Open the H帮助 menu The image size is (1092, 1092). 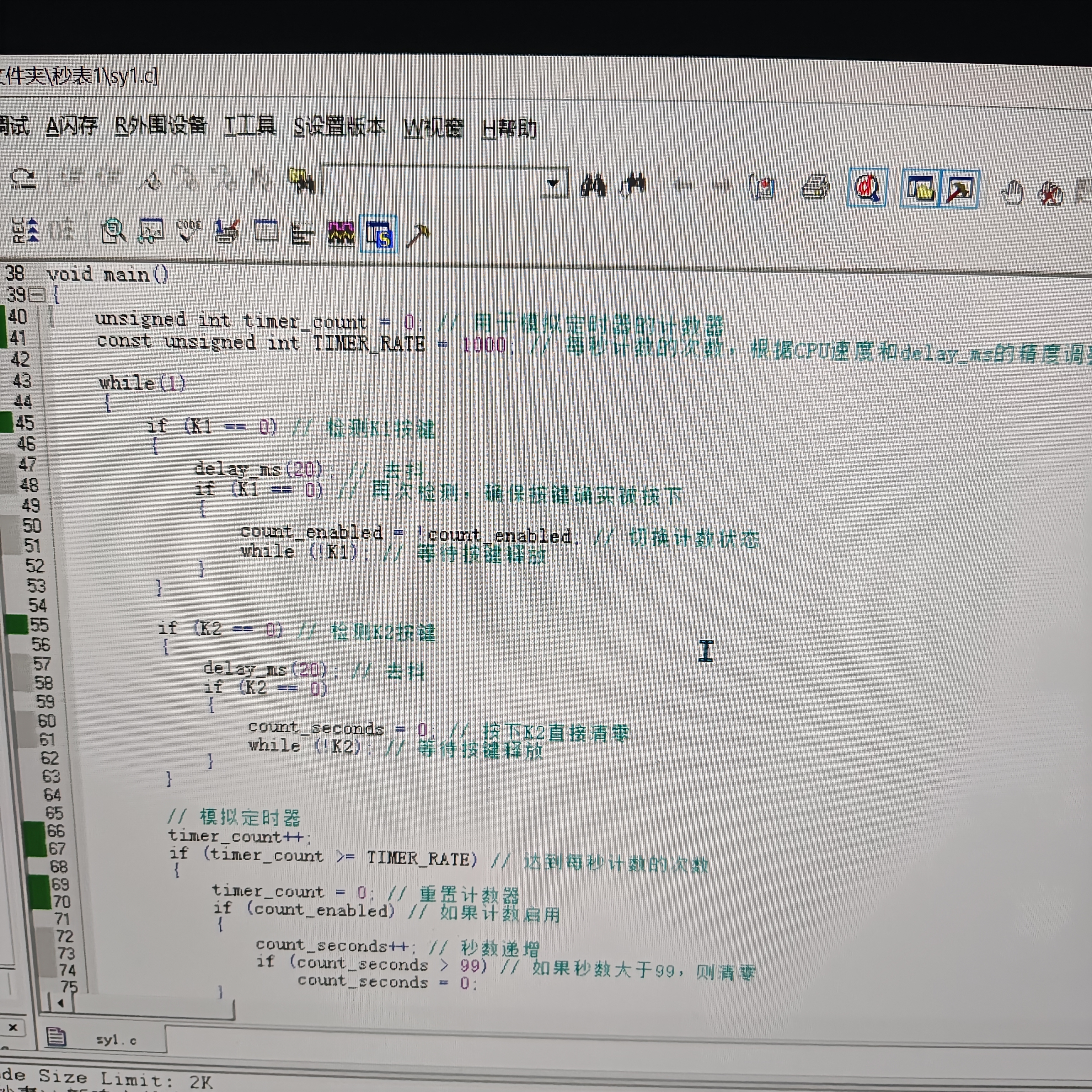[x=509, y=128]
